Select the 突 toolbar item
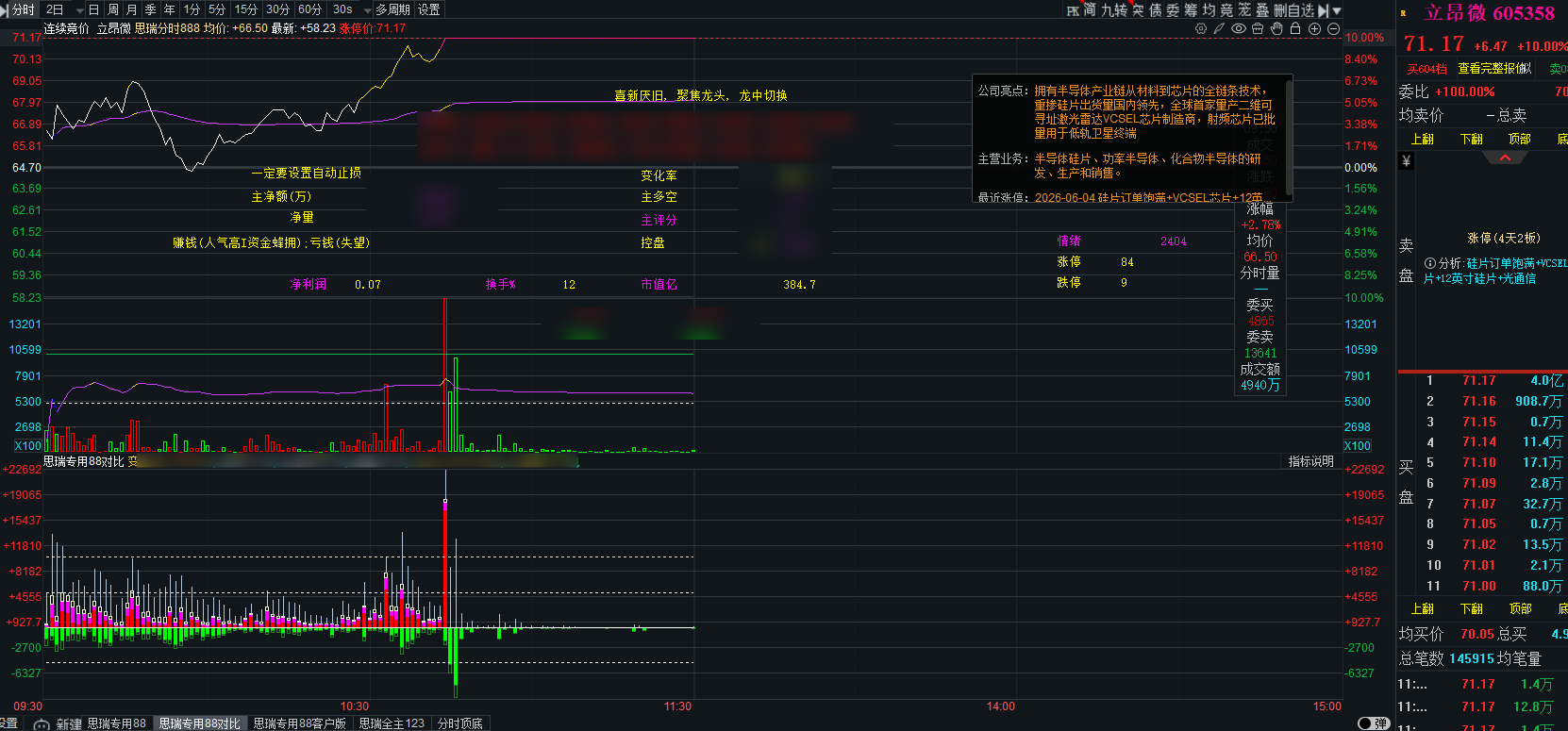The width and height of the screenshot is (1568, 731). tap(1138, 9)
